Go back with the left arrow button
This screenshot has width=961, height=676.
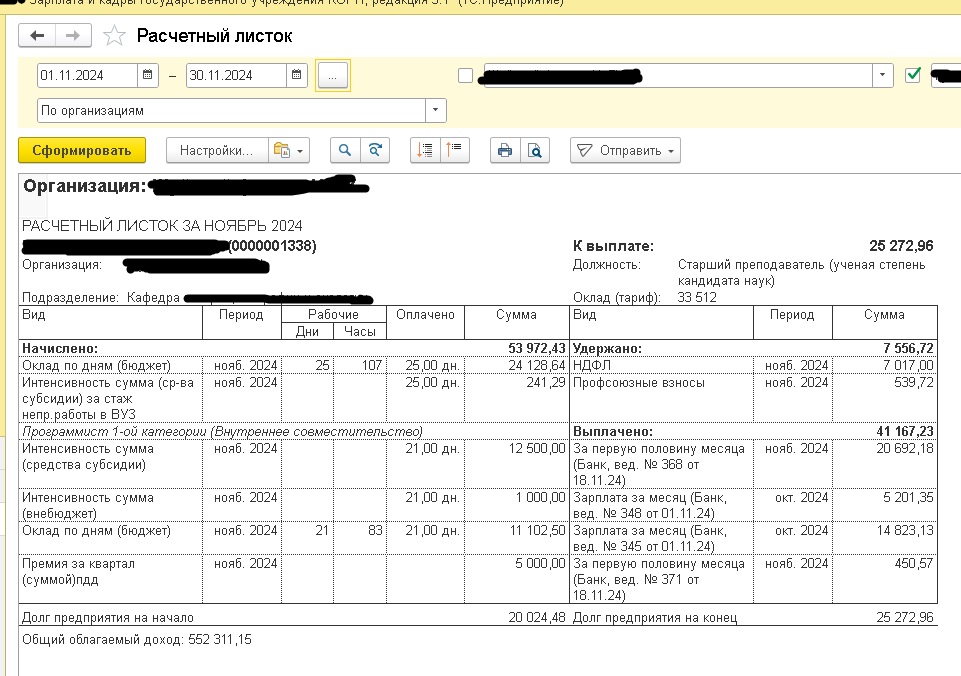tap(37, 36)
